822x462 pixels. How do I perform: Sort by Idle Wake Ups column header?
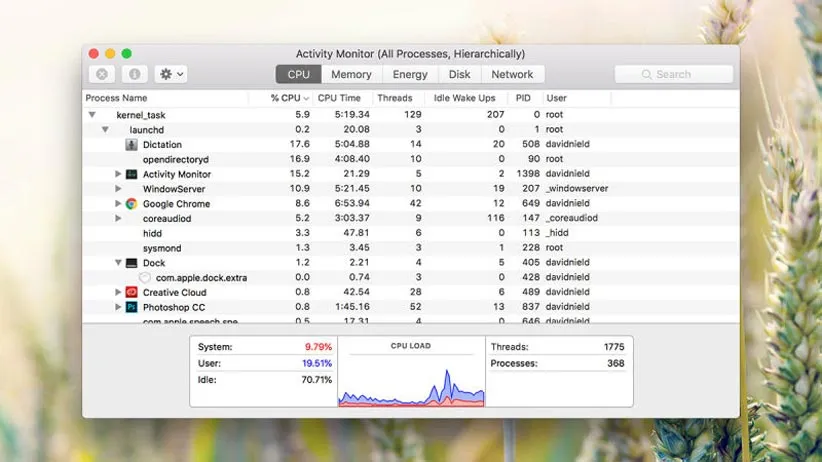click(x=466, y=98)
